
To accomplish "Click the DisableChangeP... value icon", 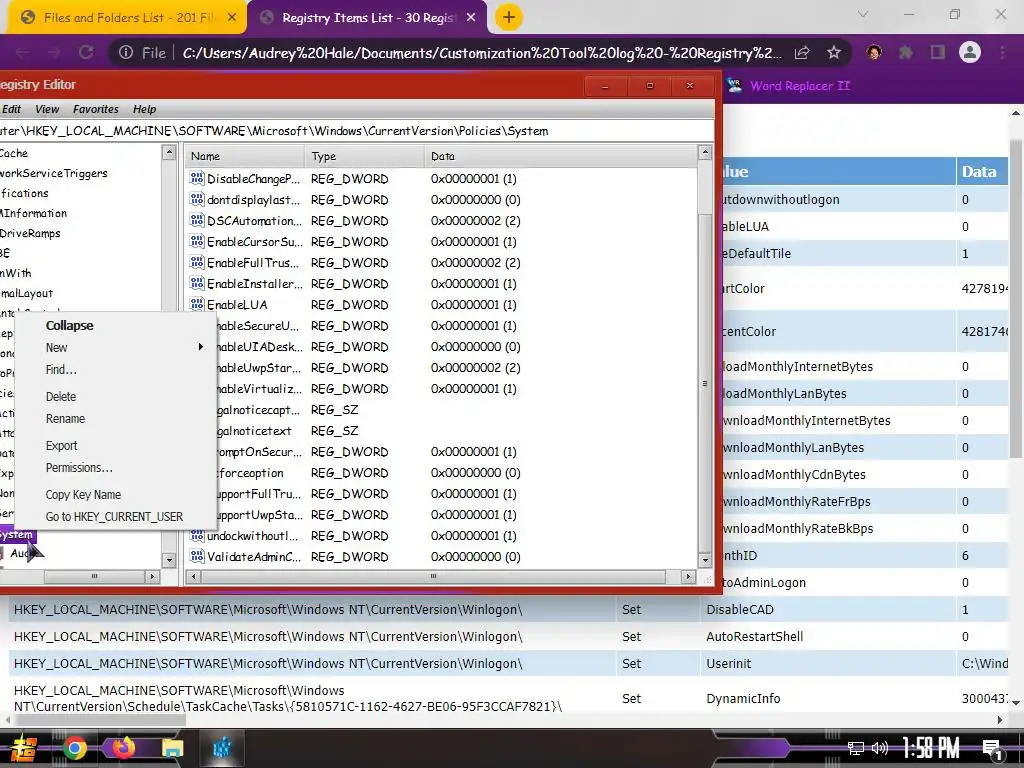I will 197,178.
